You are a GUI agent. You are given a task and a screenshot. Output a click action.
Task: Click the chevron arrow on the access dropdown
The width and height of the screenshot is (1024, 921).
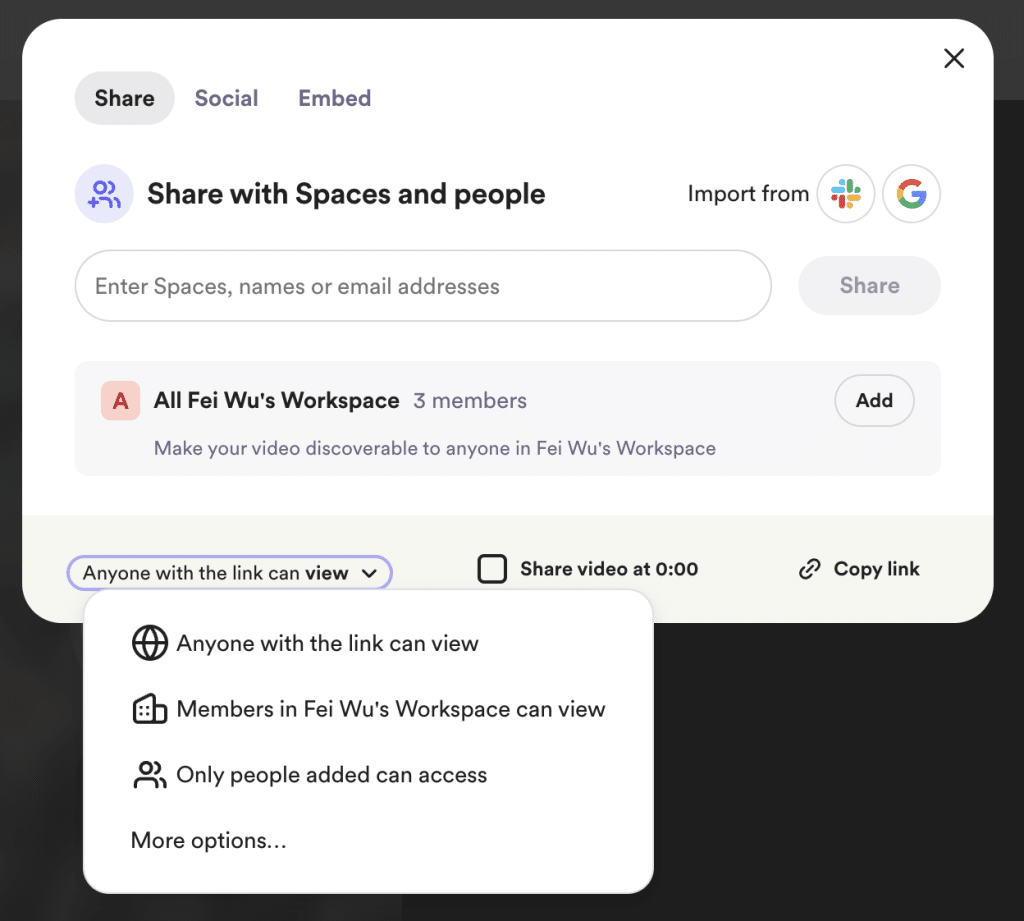click(369, 574)
